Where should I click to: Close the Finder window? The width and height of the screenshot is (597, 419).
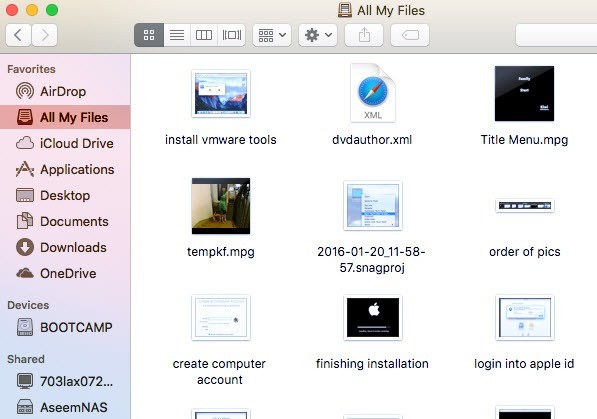12,10
